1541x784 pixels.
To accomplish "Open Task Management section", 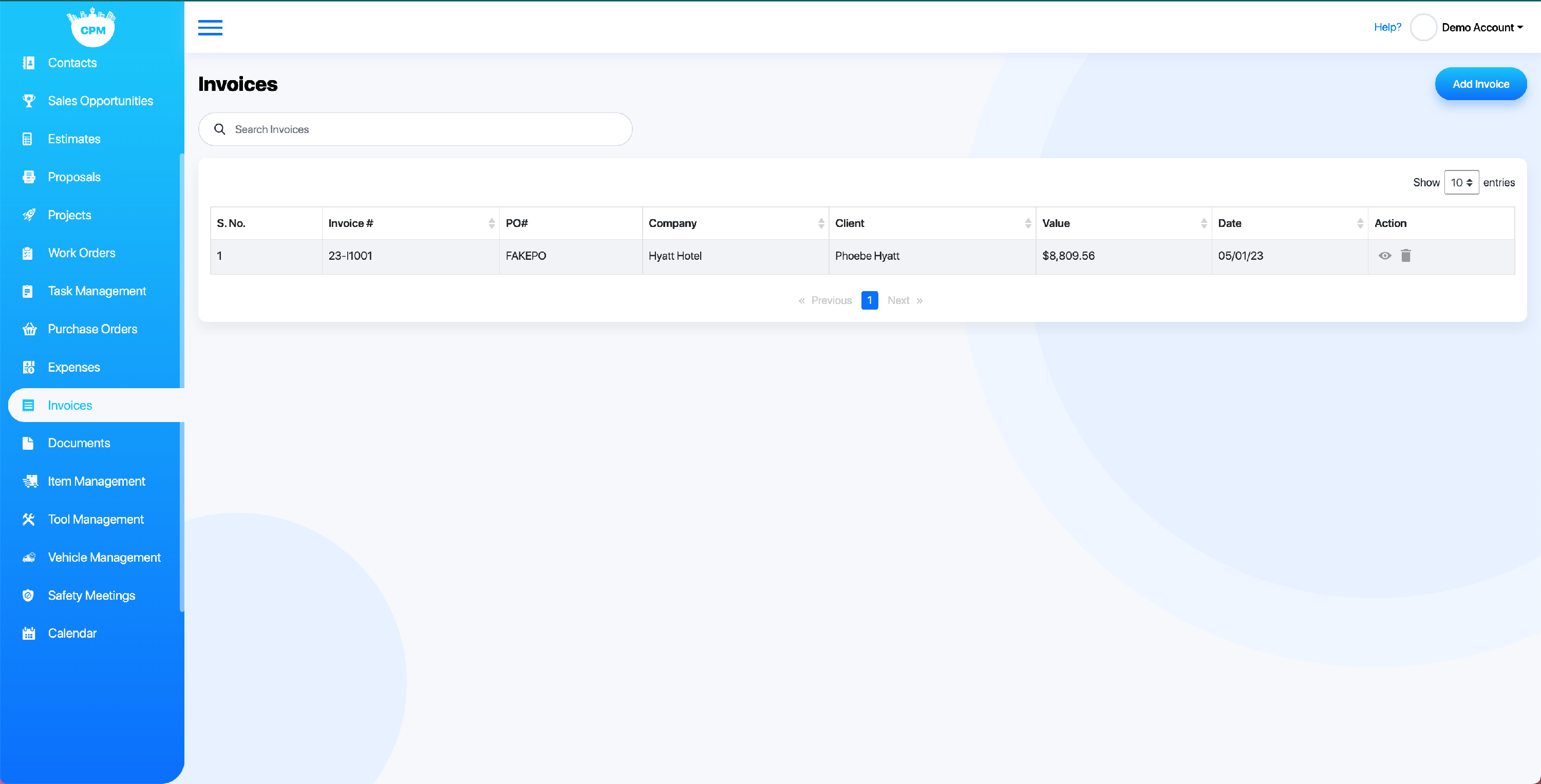I will (x=97, y=291).
